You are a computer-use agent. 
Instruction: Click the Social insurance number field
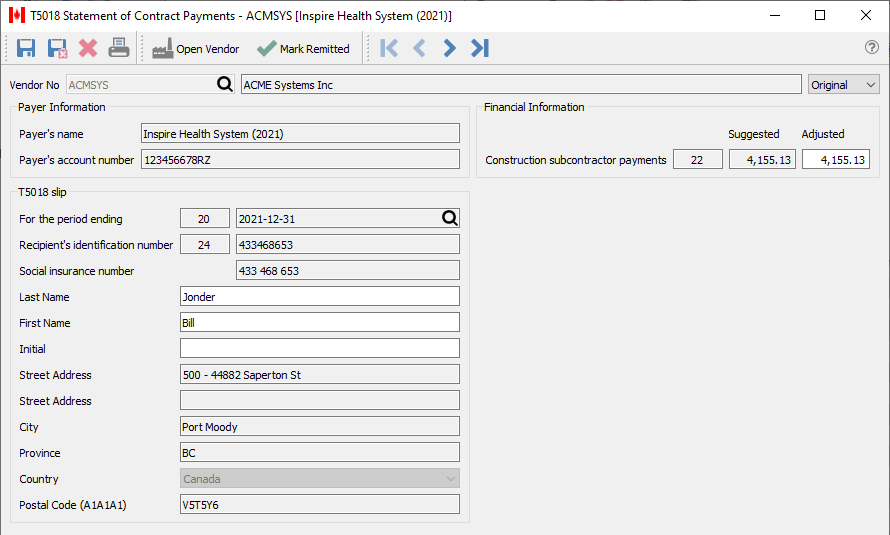point(347,271)
